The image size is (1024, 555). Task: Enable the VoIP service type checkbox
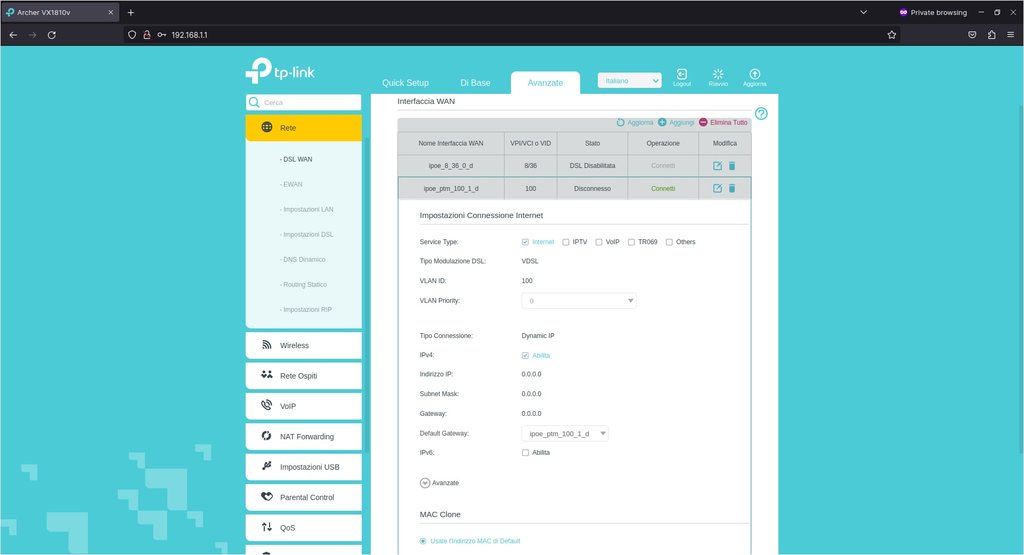tap(598, 242)
